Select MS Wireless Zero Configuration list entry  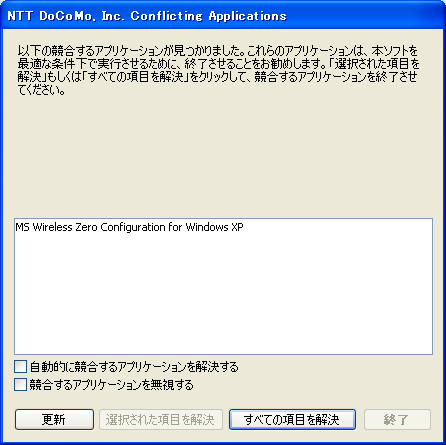[x=129, y=227]
